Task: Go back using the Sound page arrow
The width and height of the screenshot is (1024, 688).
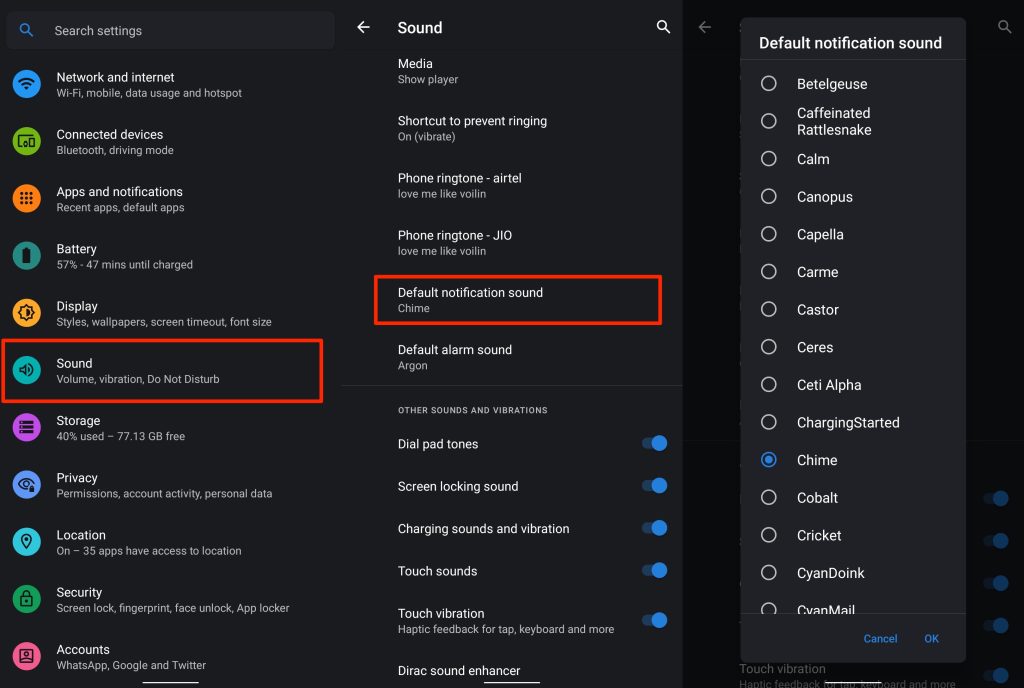Action: (363, 28)
